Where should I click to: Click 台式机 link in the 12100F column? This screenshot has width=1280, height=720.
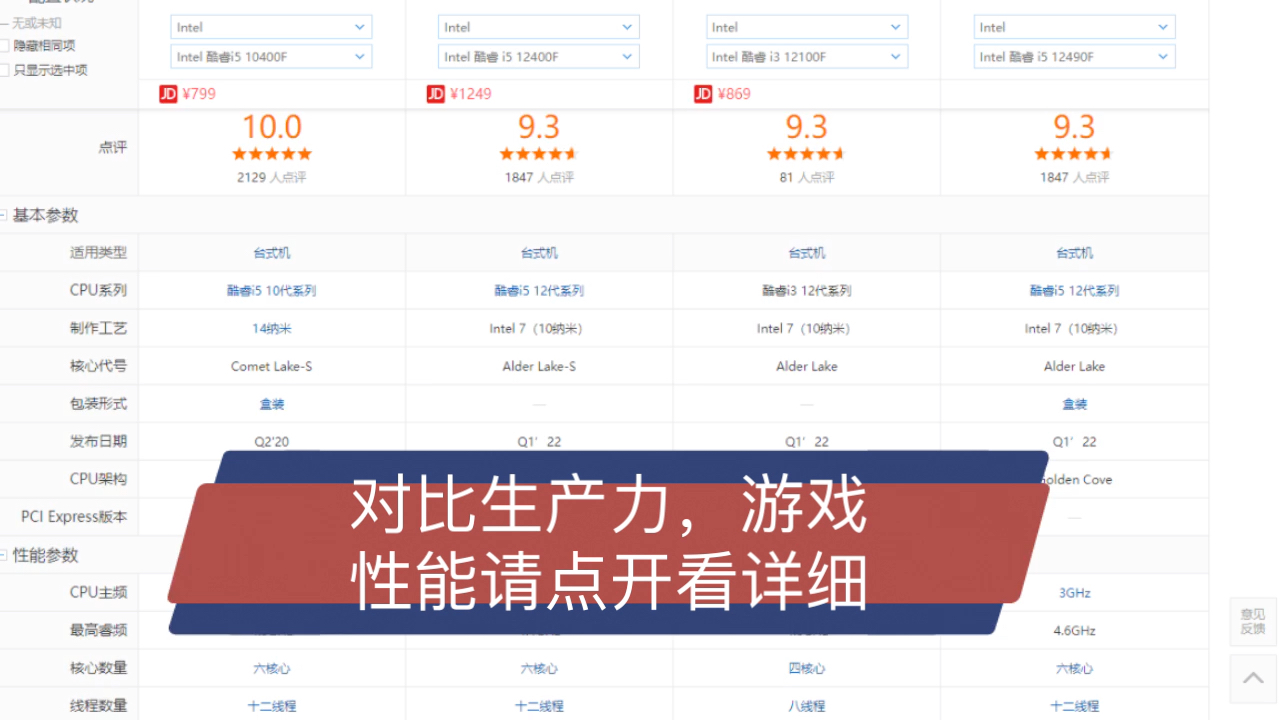coord(806,253)
